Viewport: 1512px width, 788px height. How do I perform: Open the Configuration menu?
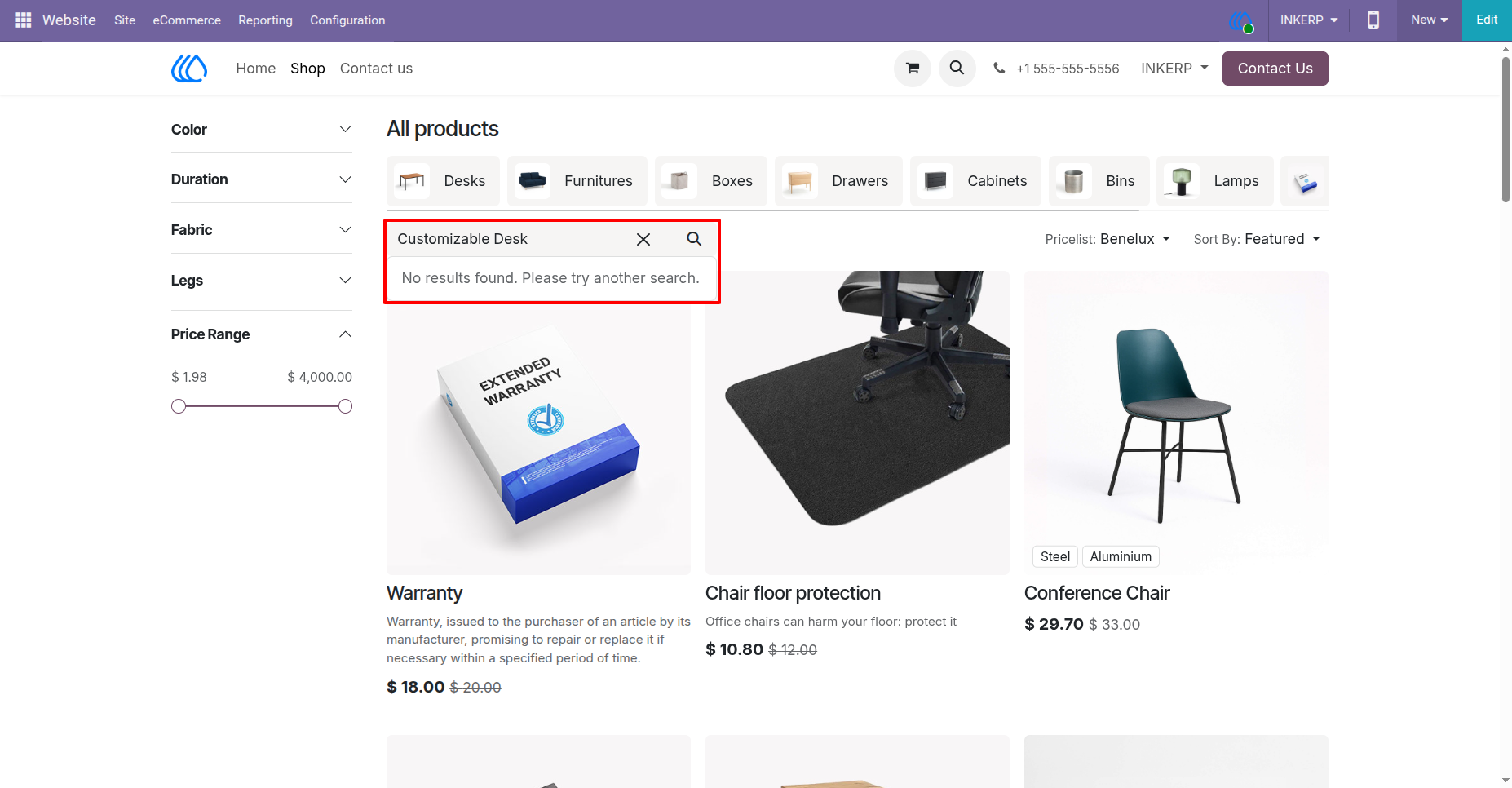(347, 20)
